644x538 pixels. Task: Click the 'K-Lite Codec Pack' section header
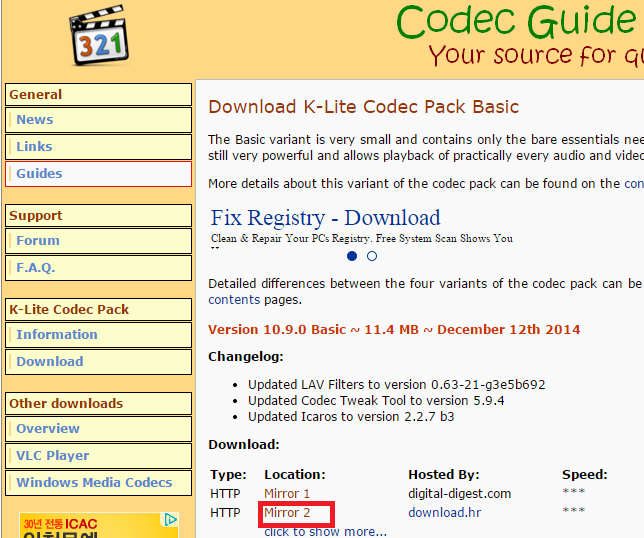coord(99,310)
